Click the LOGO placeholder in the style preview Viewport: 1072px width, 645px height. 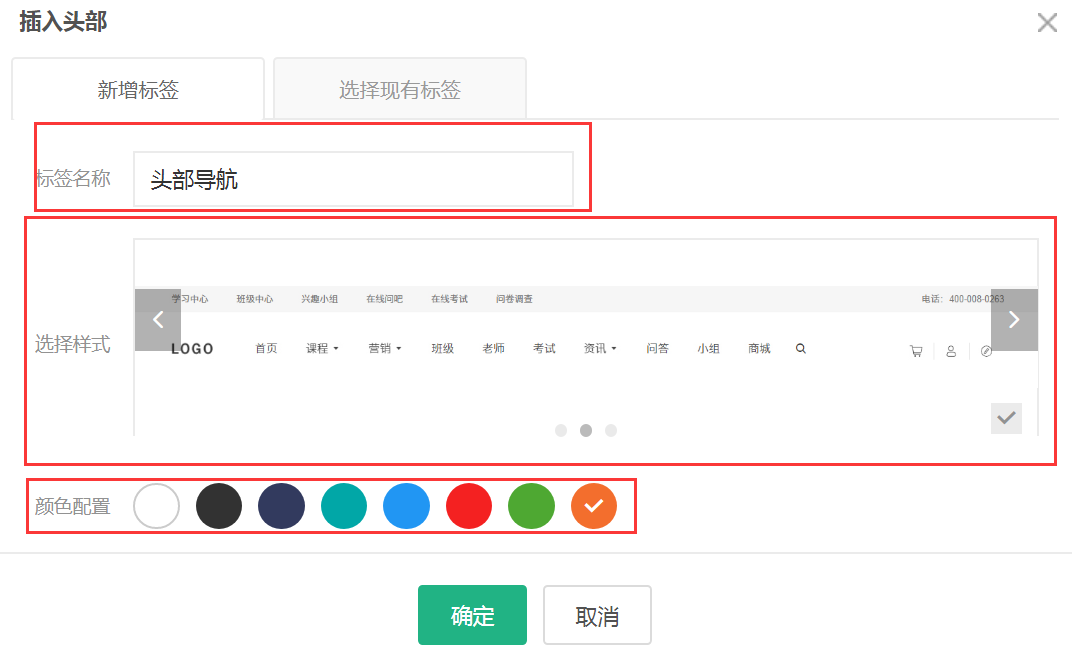click(x=190, y=348)
